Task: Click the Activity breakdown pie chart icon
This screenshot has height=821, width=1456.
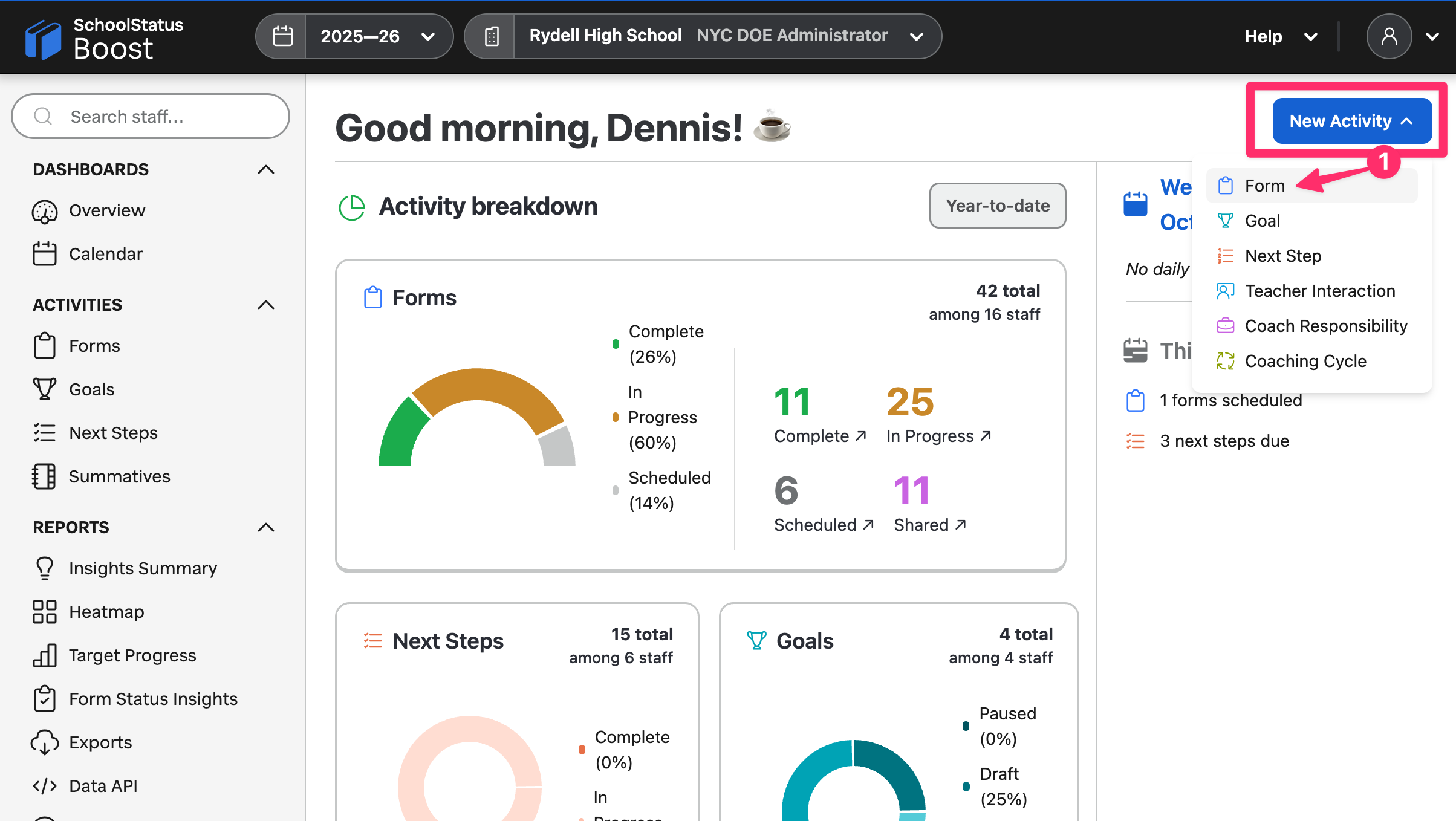Action: pyautogui.click(x=352, y=207)
